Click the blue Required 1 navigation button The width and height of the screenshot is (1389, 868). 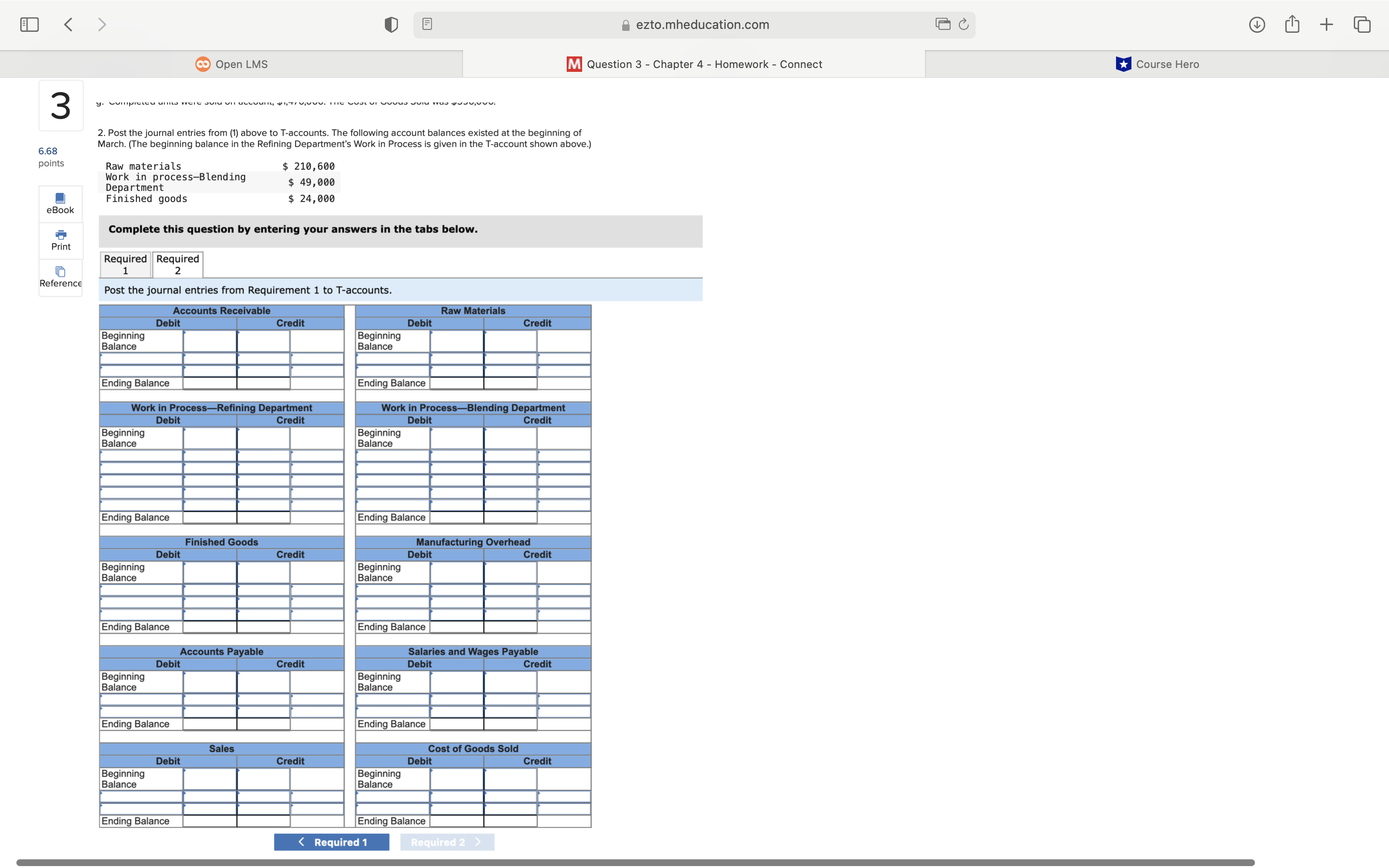pyautogui.click(x=332, y=841)
